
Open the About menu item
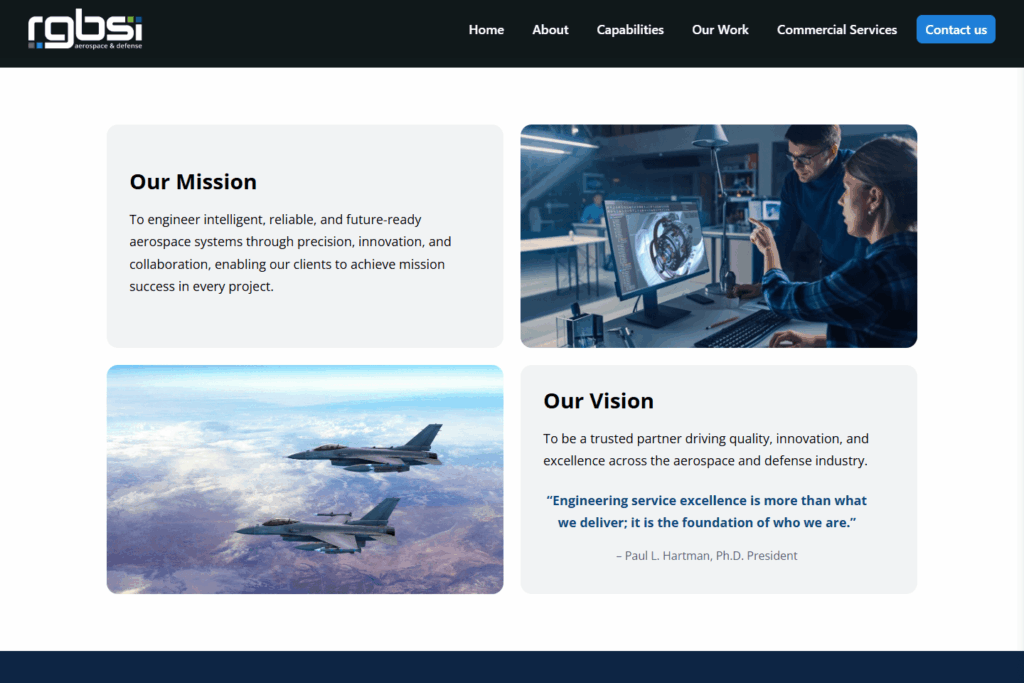[550, 30]
